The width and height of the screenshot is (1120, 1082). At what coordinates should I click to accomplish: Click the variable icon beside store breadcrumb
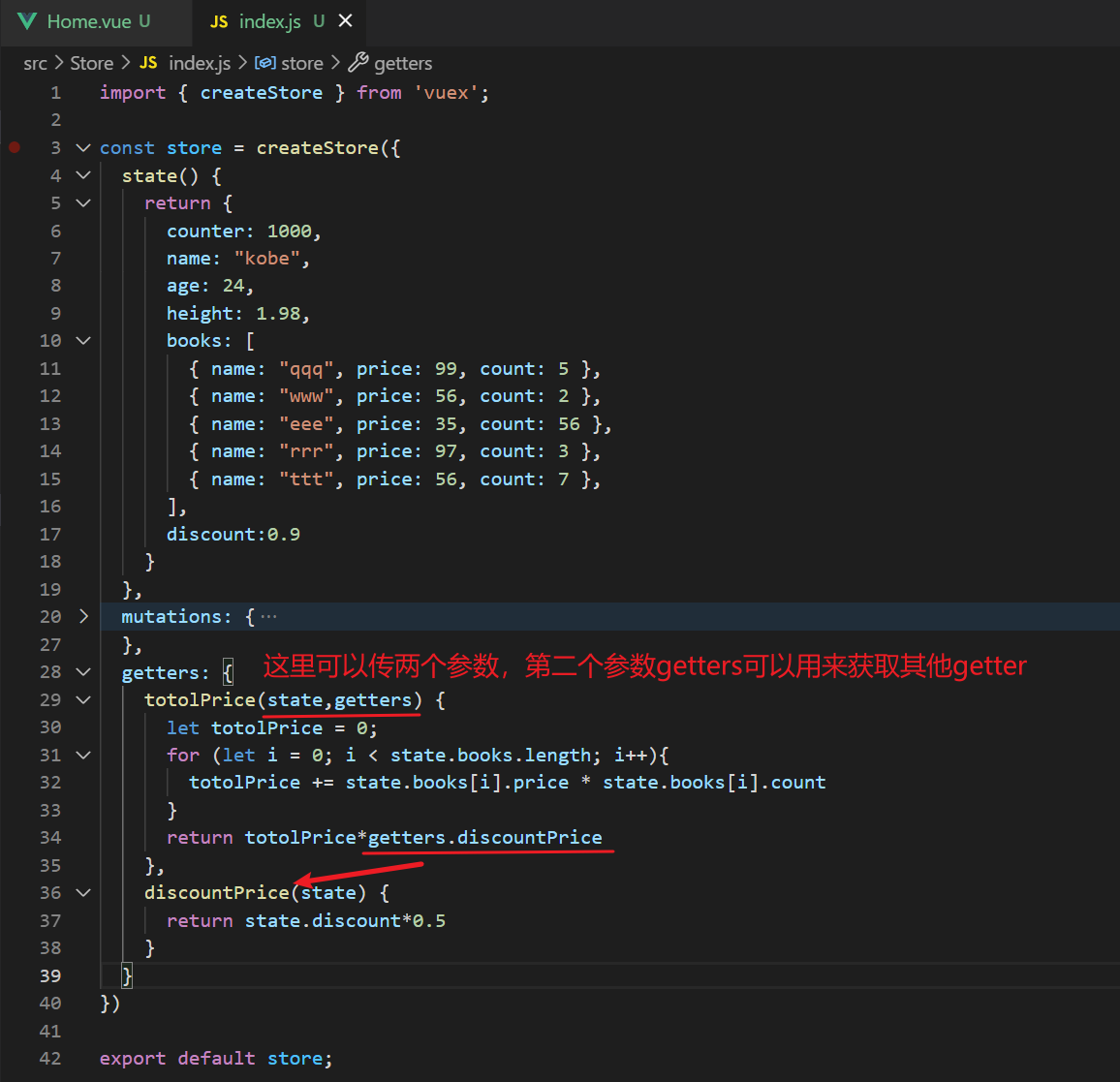[265, 64]
